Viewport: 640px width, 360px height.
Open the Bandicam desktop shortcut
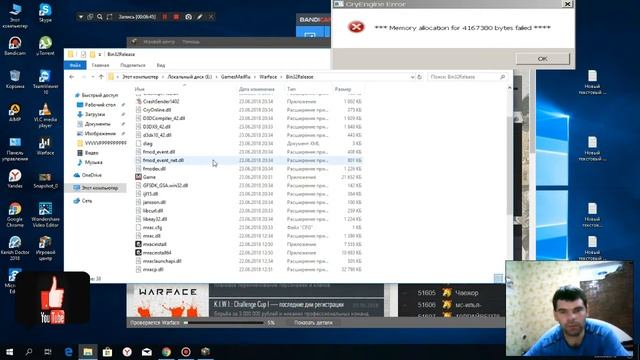15,46
